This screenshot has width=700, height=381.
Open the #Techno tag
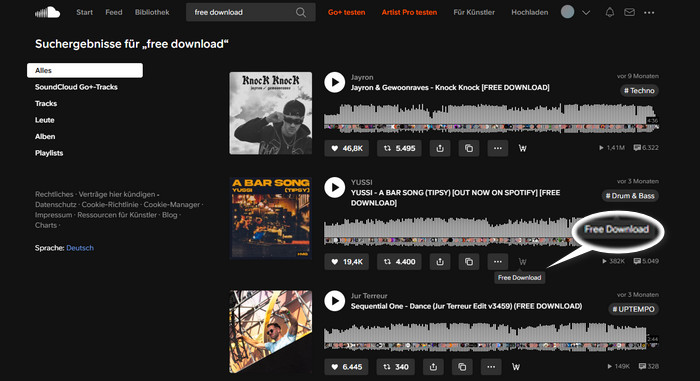coord(639,91)
